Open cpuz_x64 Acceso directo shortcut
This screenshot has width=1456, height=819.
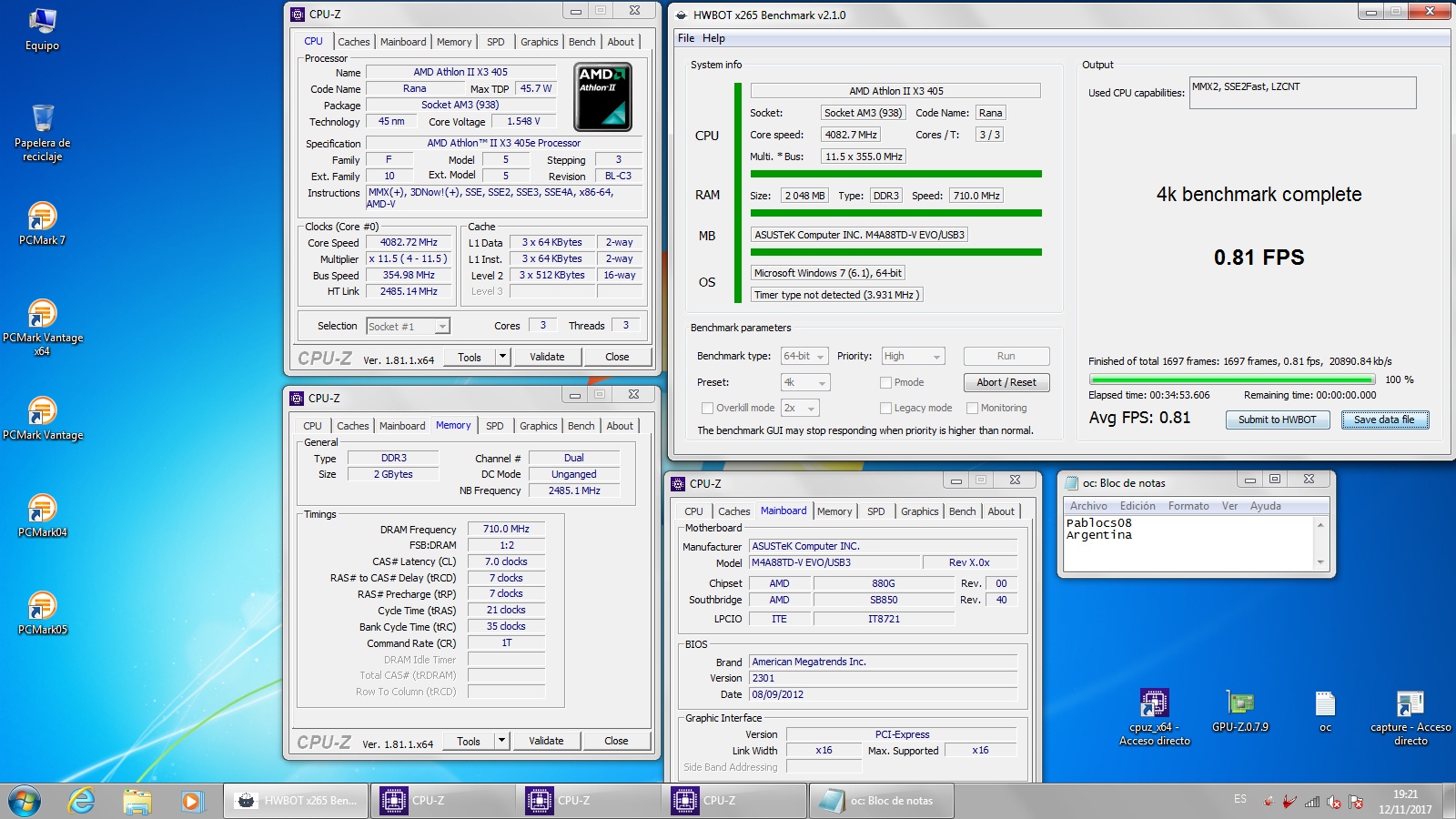(1154, 717)
